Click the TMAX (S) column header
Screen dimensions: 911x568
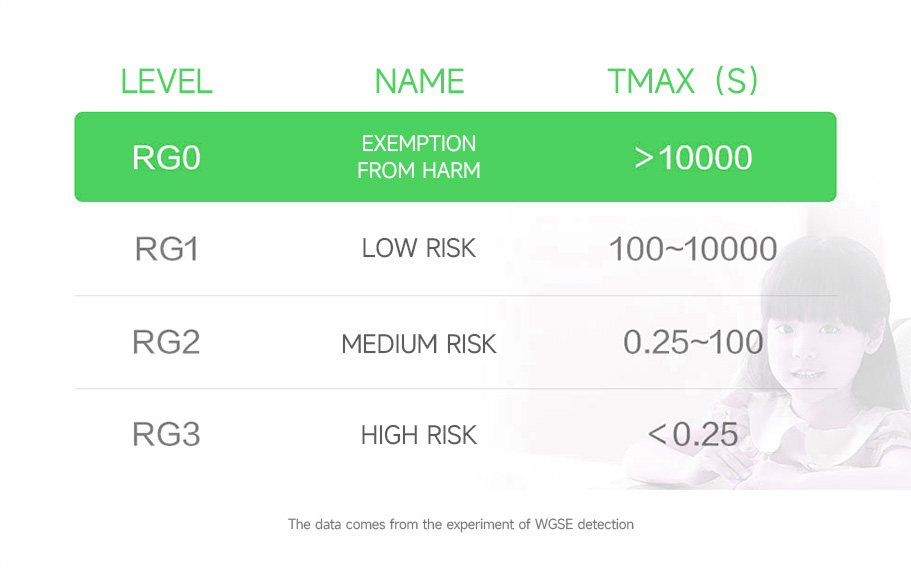683,81
